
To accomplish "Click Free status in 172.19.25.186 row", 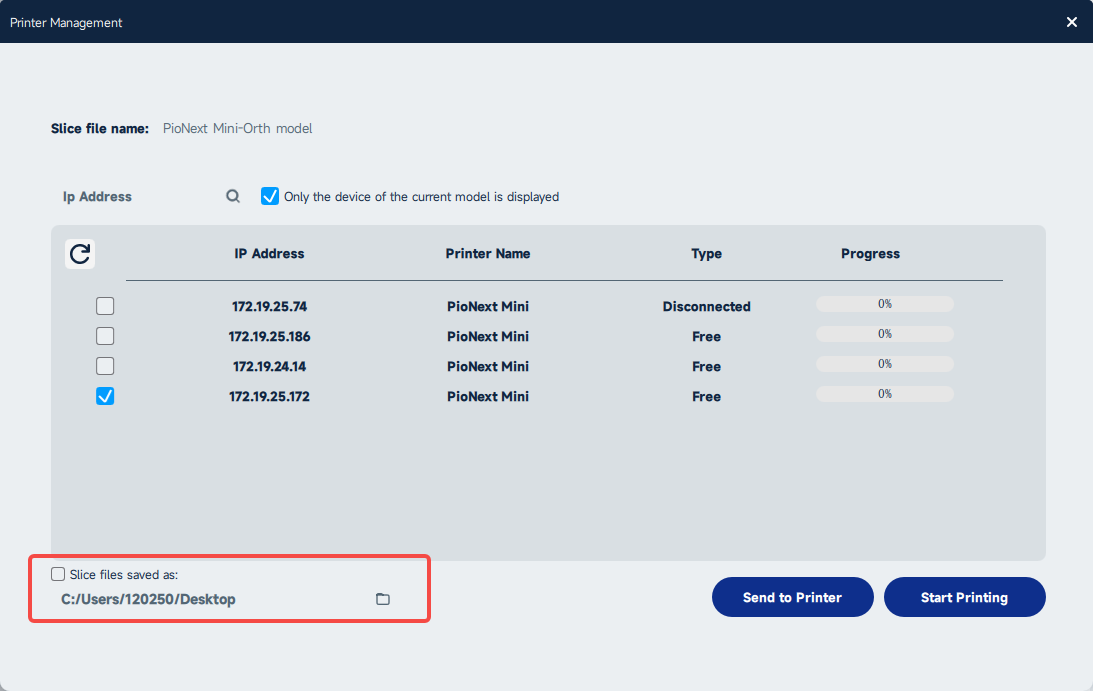I will point(706,336).
